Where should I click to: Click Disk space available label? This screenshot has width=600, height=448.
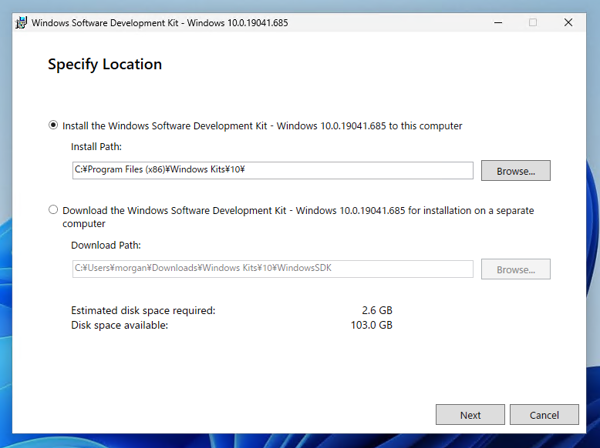point(119,325)
